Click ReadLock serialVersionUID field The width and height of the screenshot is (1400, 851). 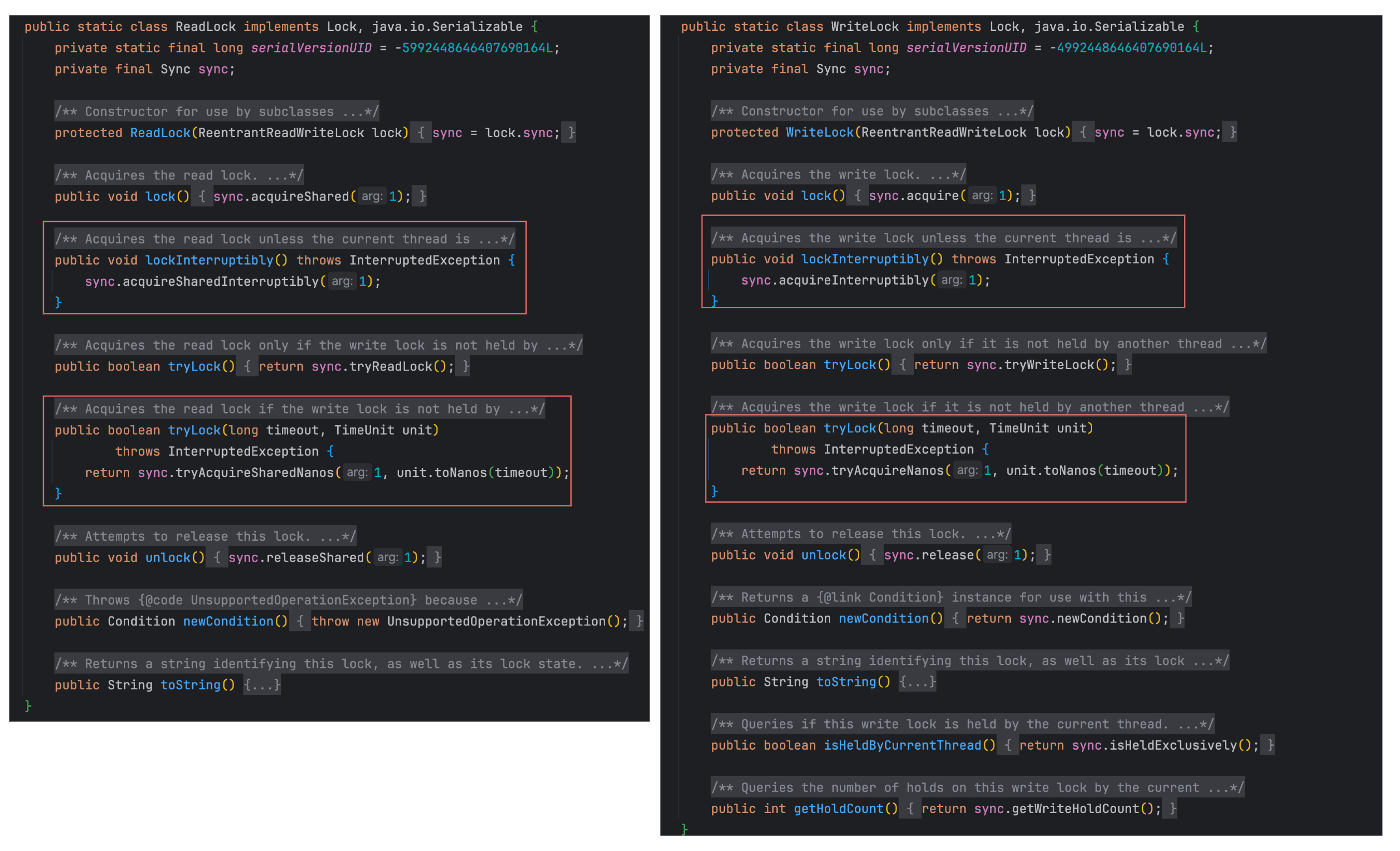pyautogui.click(x=311, y=48)
